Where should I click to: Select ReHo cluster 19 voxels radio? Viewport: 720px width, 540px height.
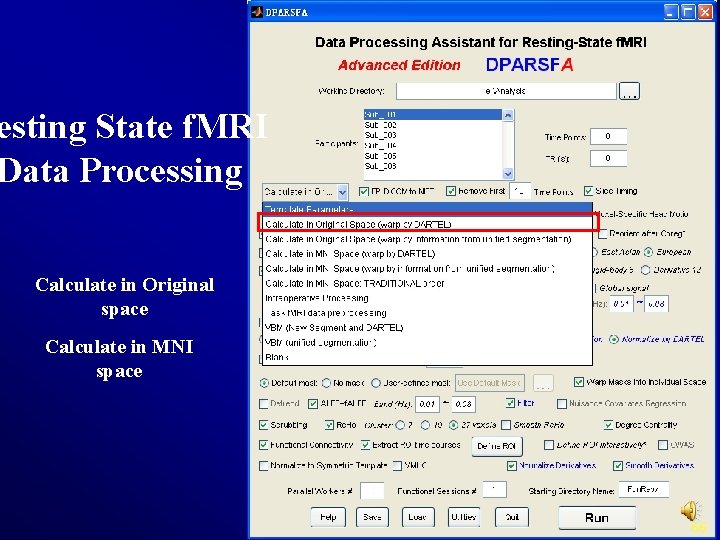point(426,425)
